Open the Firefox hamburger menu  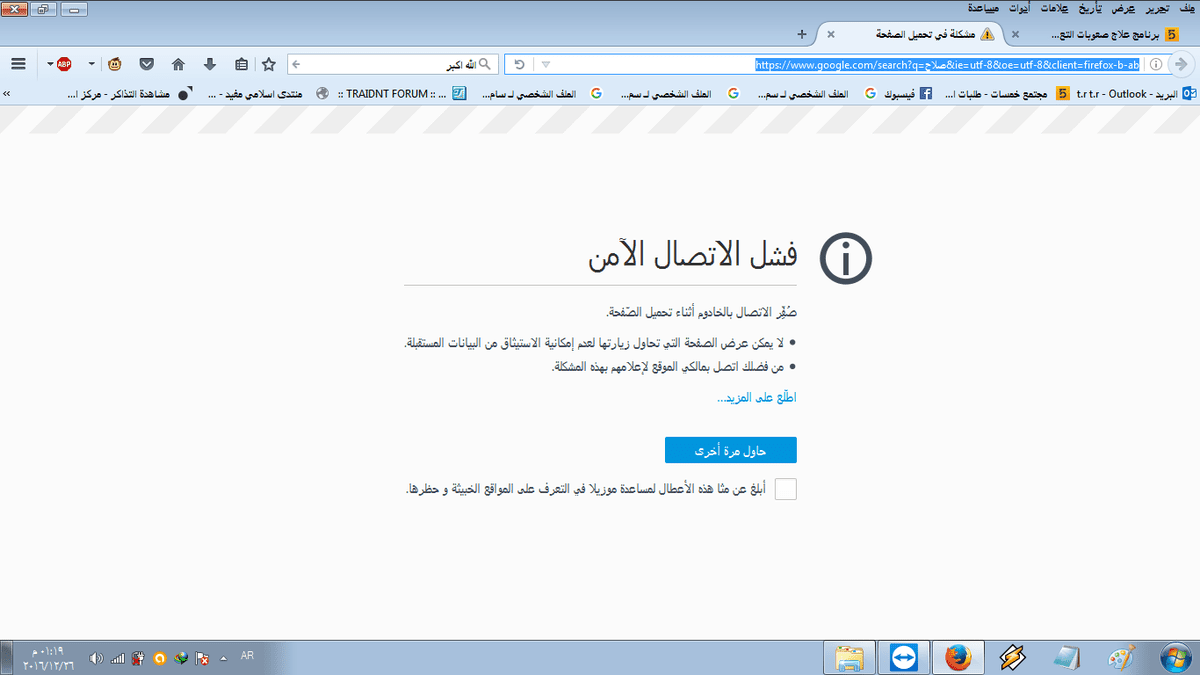[x=18, y=64]
